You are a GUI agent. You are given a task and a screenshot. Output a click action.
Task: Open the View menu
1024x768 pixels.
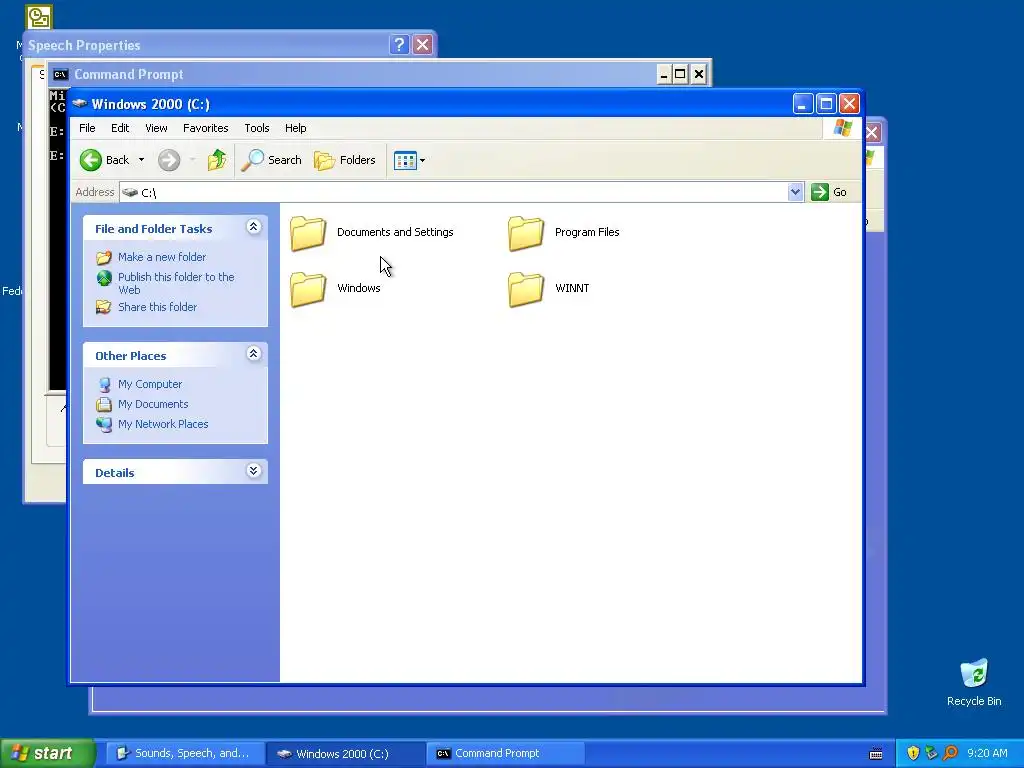(156, 128)
